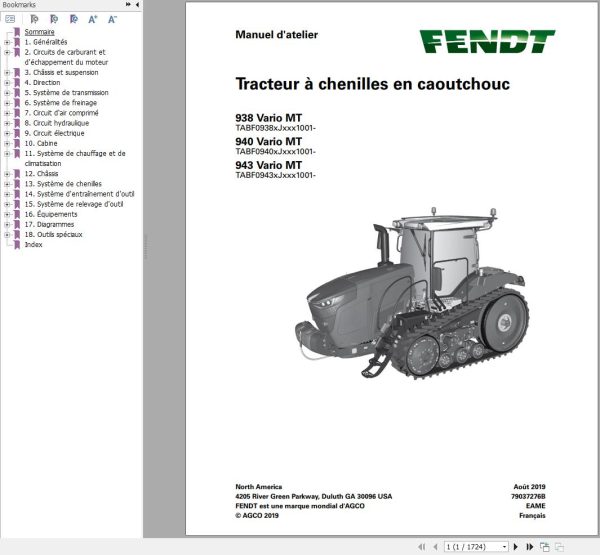600x555 pixels.
Task: Click bookmark icon beside 10. Cabine
Action: [x=17, y=144]
